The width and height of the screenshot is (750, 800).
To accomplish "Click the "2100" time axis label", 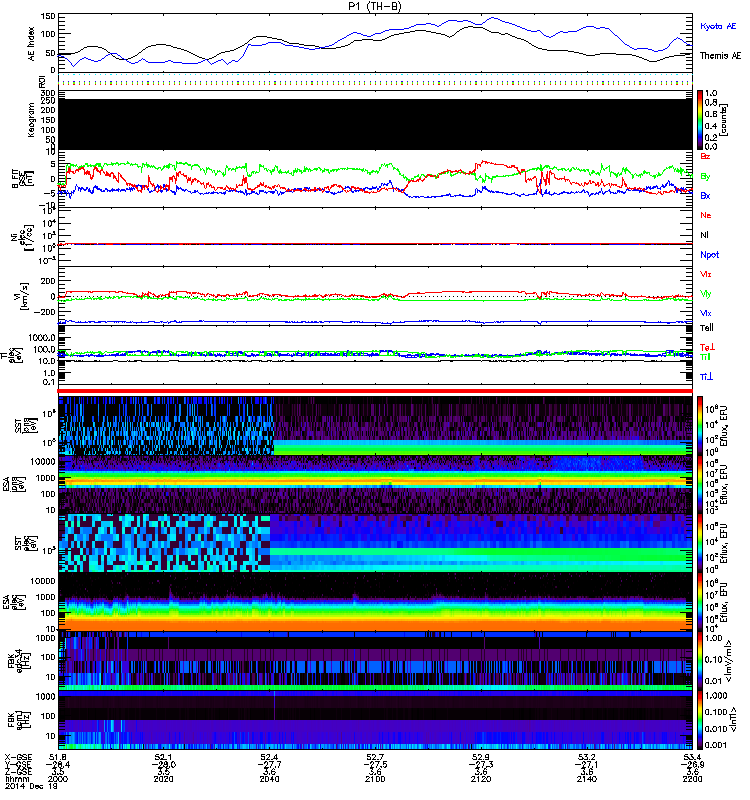I will pyautogui.click(x=375, y=779).
